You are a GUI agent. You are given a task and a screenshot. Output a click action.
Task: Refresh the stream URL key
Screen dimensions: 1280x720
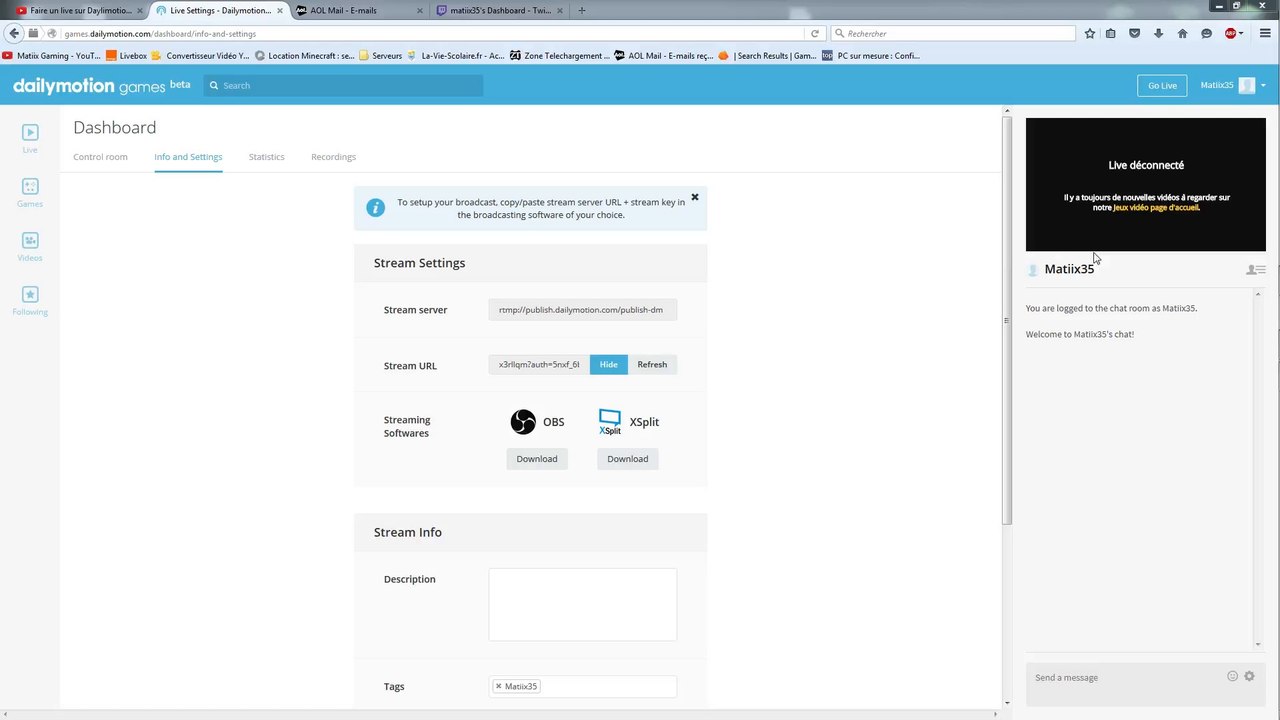point(652,365)
